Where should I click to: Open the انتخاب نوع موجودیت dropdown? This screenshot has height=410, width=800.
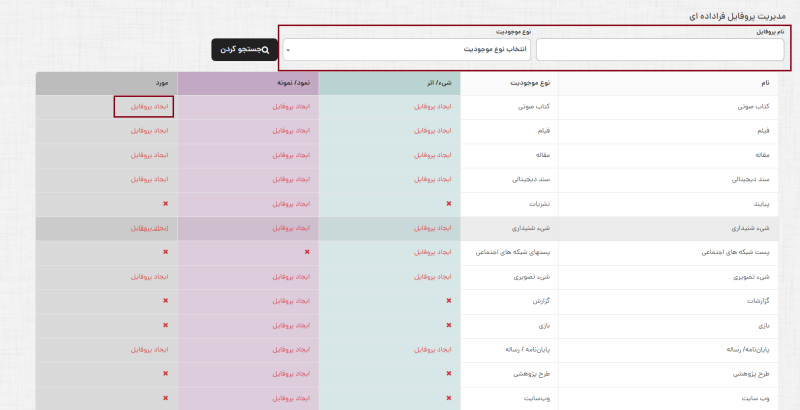click(405, 49)
